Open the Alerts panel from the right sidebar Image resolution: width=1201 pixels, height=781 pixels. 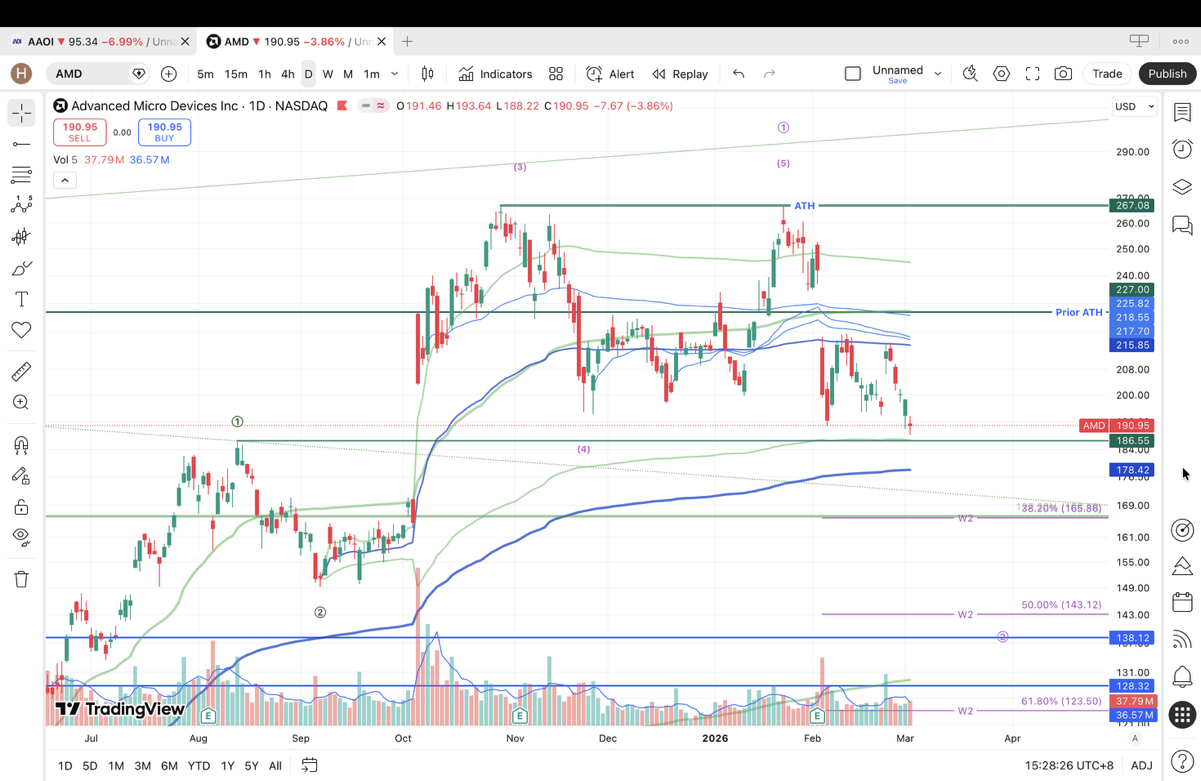(x=1182, y=149)
